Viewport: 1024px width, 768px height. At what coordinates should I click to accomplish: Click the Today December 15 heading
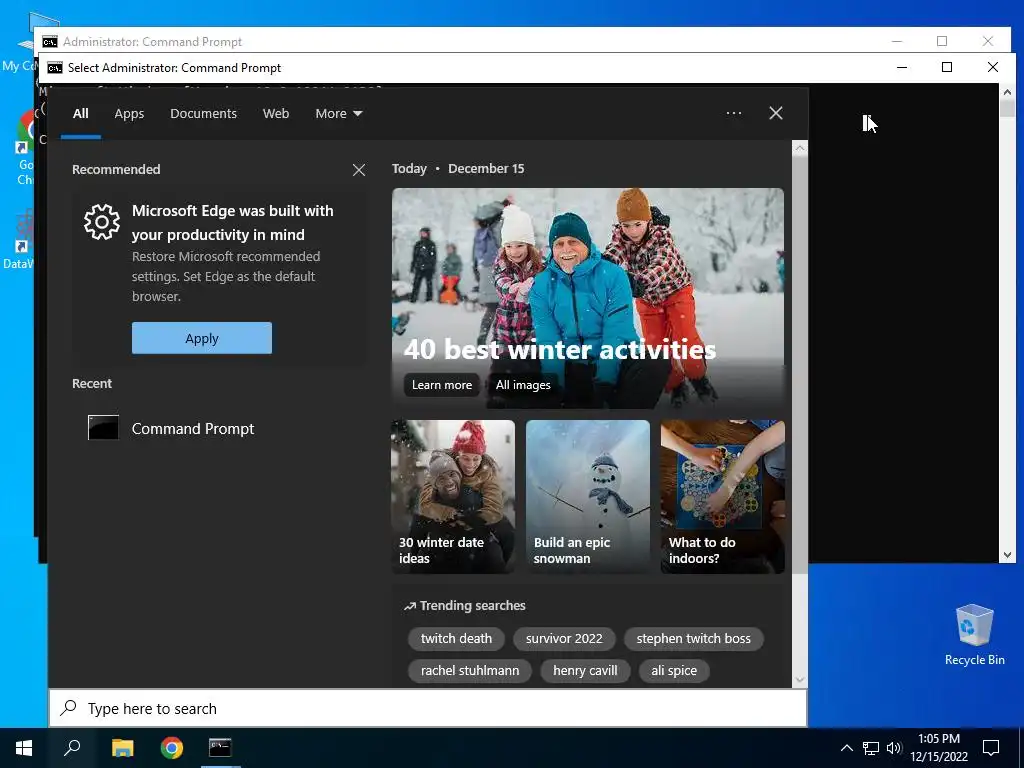[x=458, y=168]
